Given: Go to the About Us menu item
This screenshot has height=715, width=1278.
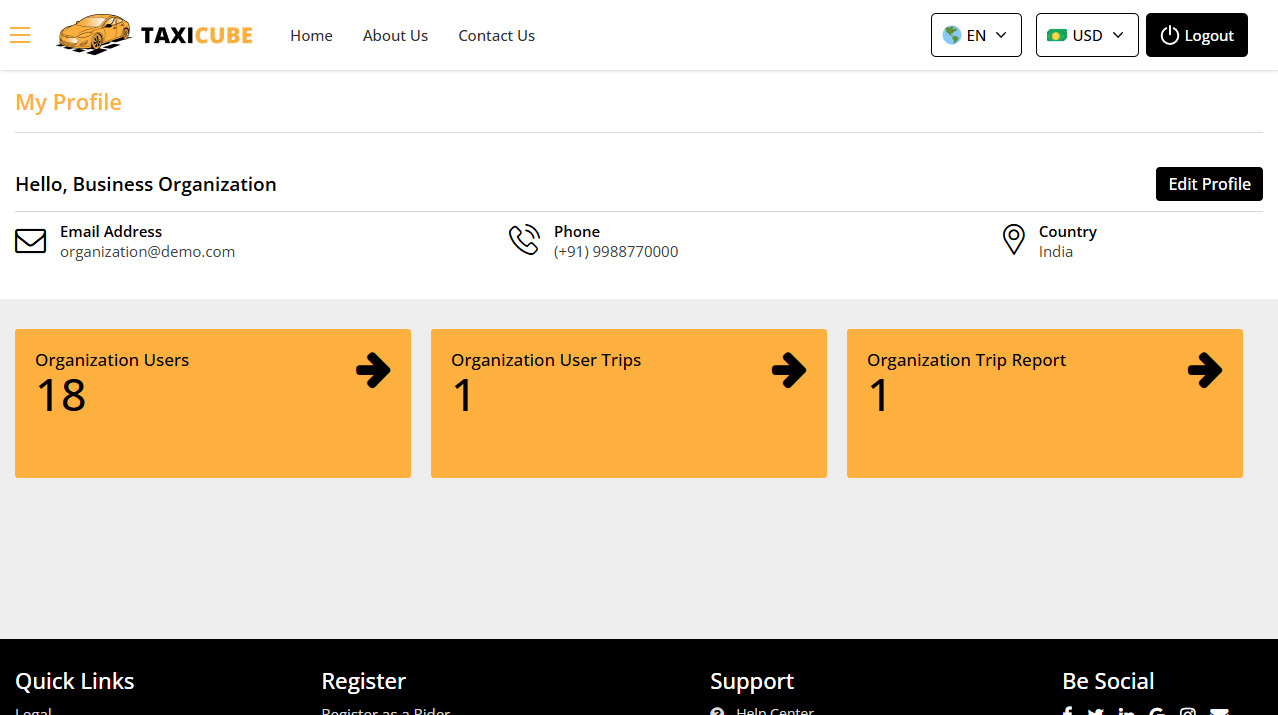Looking at the screenshot, I should click(395, 35).
